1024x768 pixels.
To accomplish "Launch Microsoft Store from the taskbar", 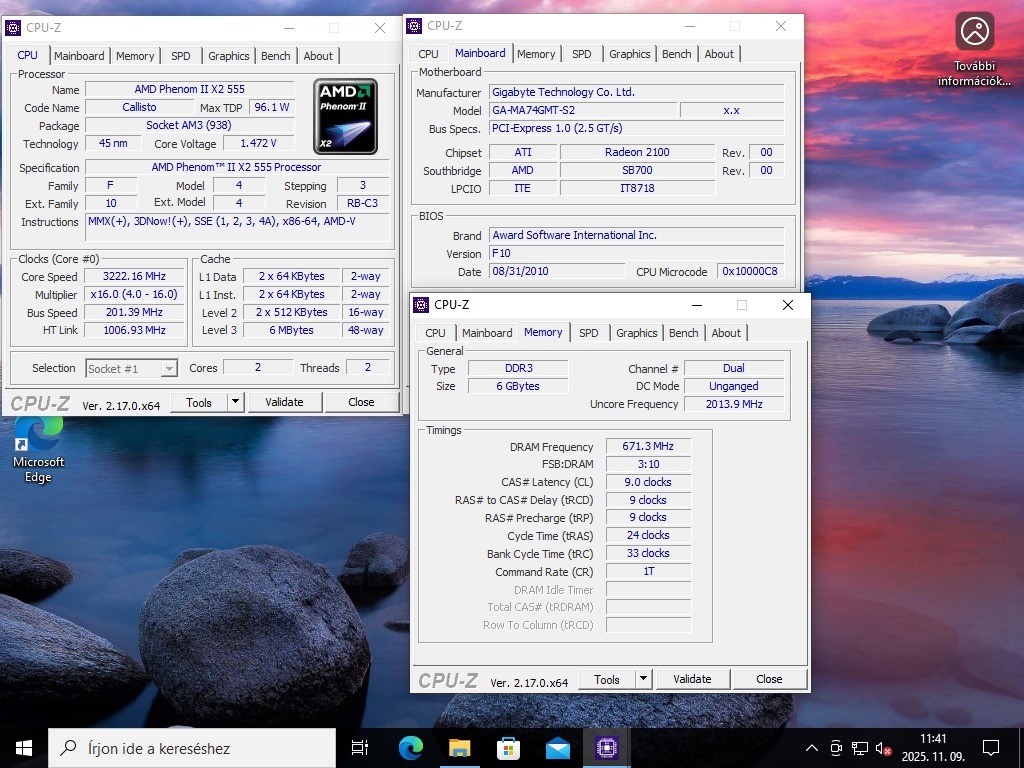I will [508, 748].
